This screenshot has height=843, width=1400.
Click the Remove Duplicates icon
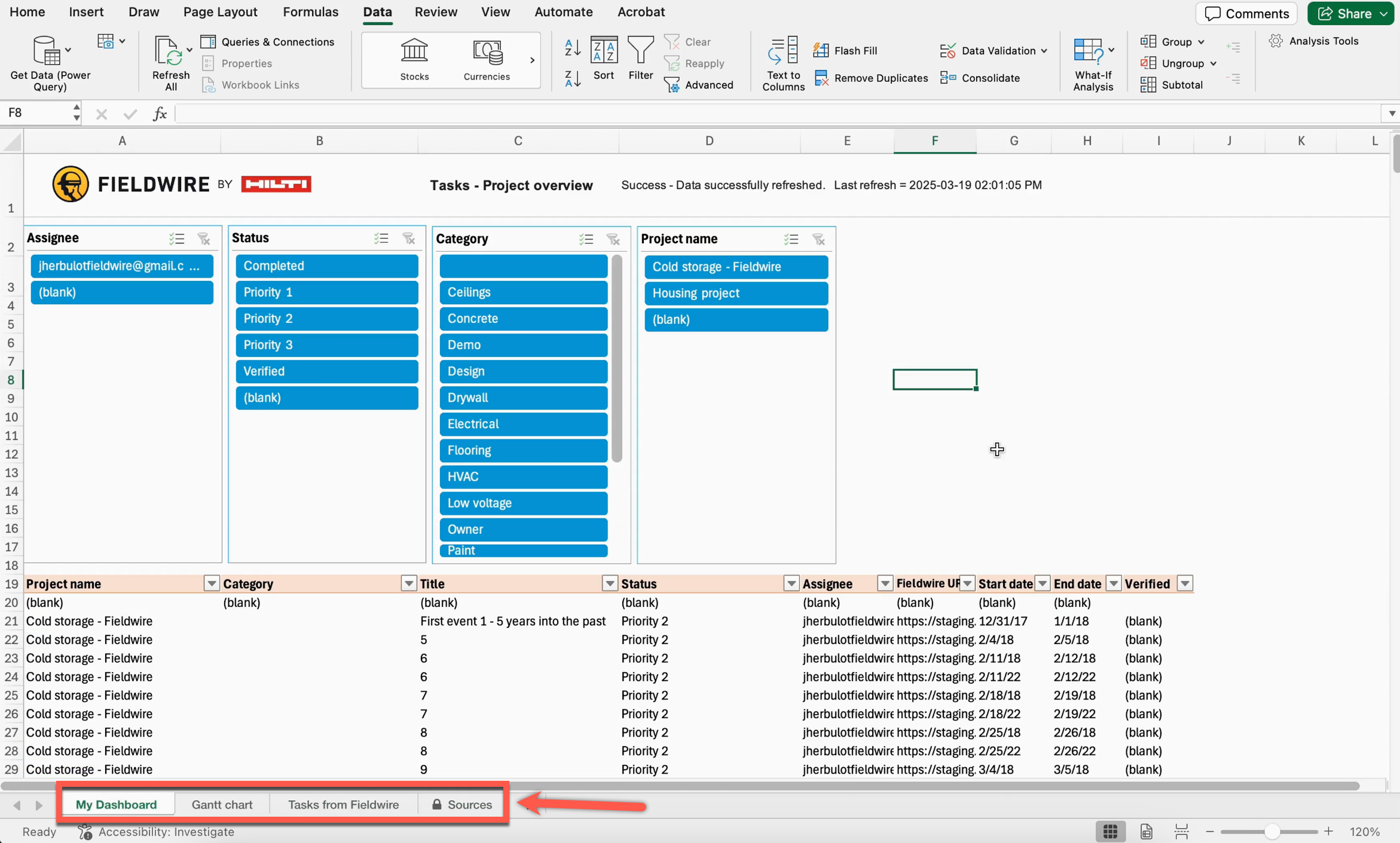pos(821,78)
